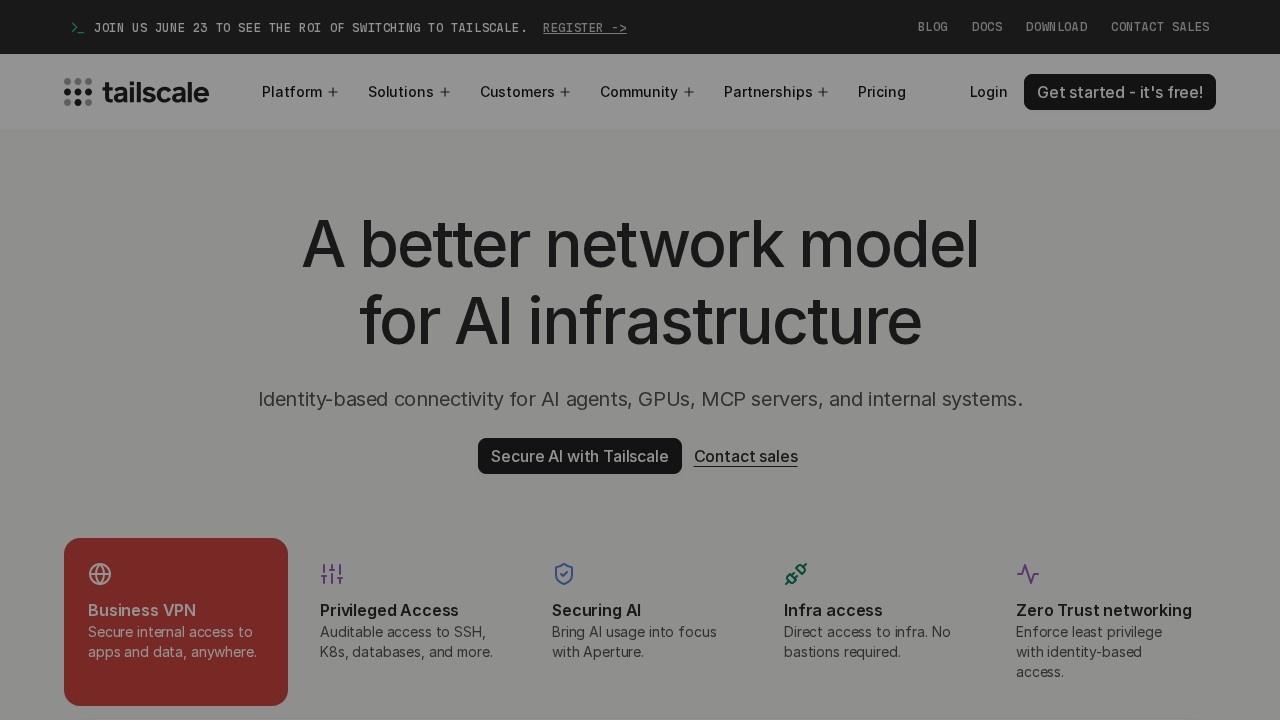The image size is (1280, 720).
Task: Open the Pricing page
Action: point(882,92)
